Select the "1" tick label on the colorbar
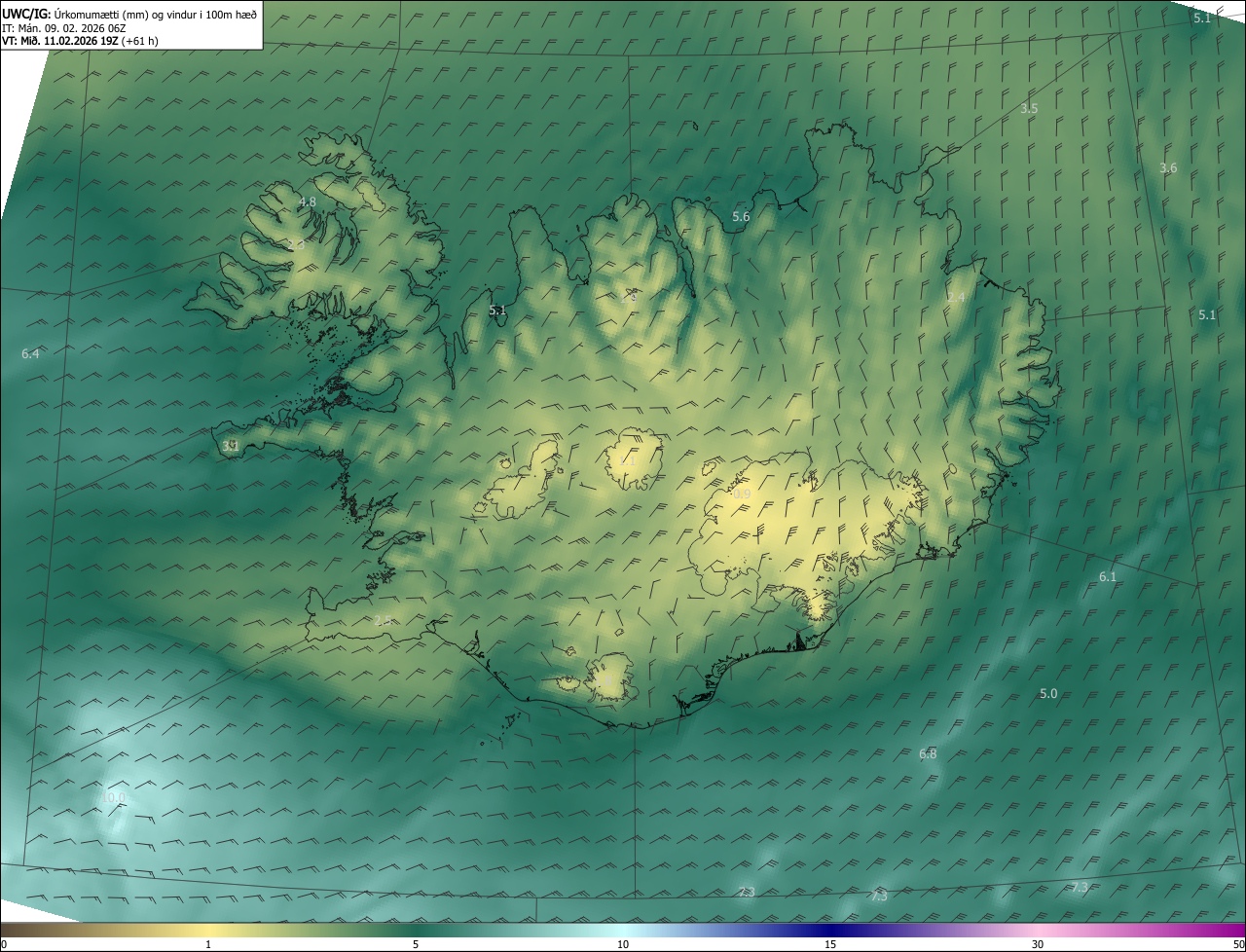1246x952 pixels. [x=208, y=944]
